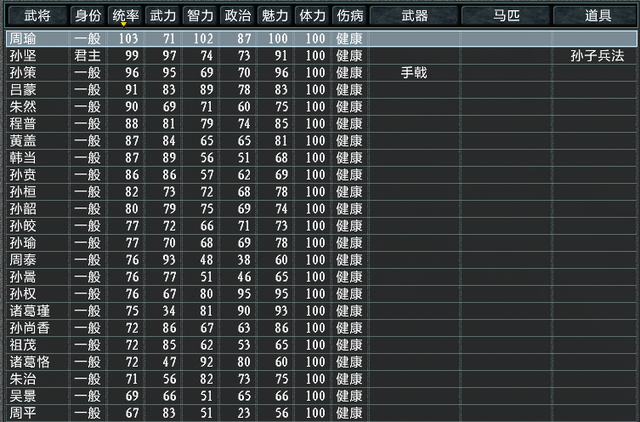Sort by 武将 column header
The height and width of the screenshot is (422, 640).
click(x=37, y=16)
